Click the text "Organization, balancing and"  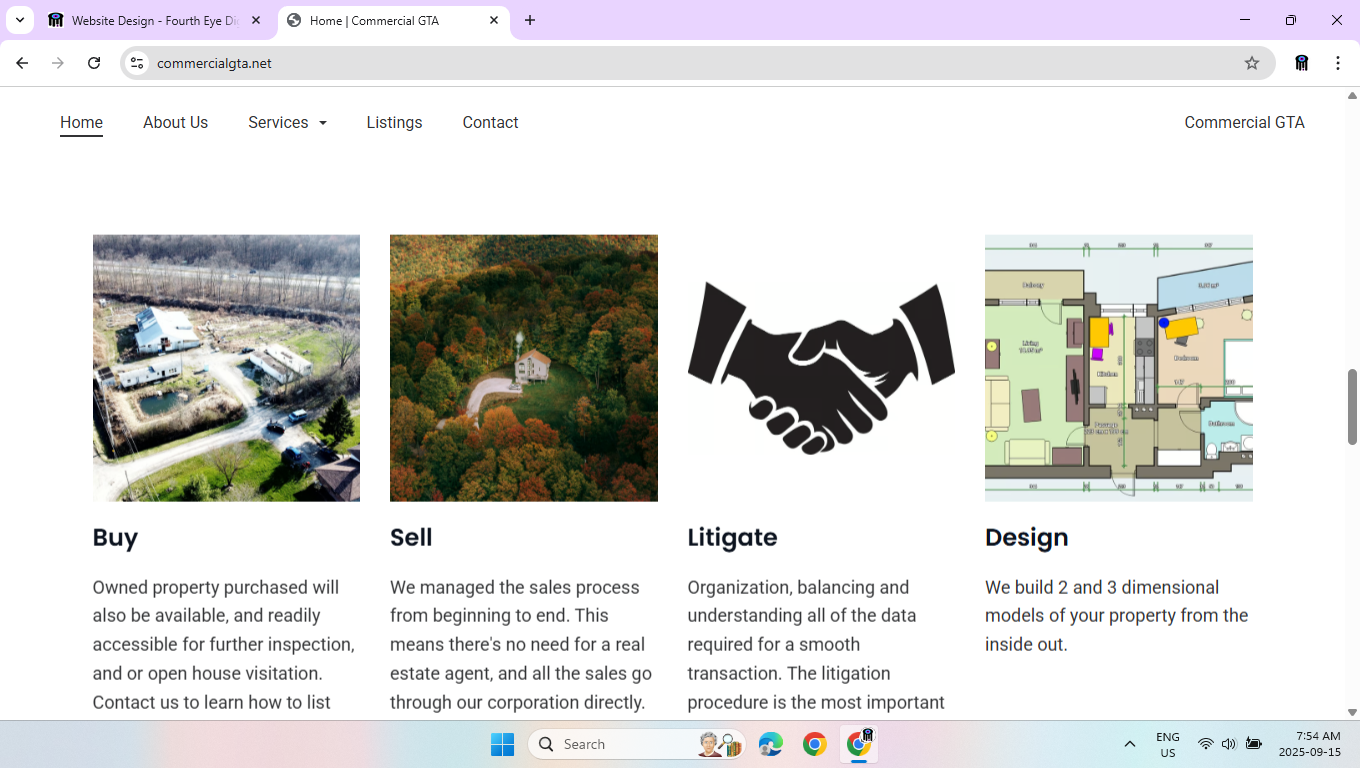pyautogui.click(x=798, y=587)
